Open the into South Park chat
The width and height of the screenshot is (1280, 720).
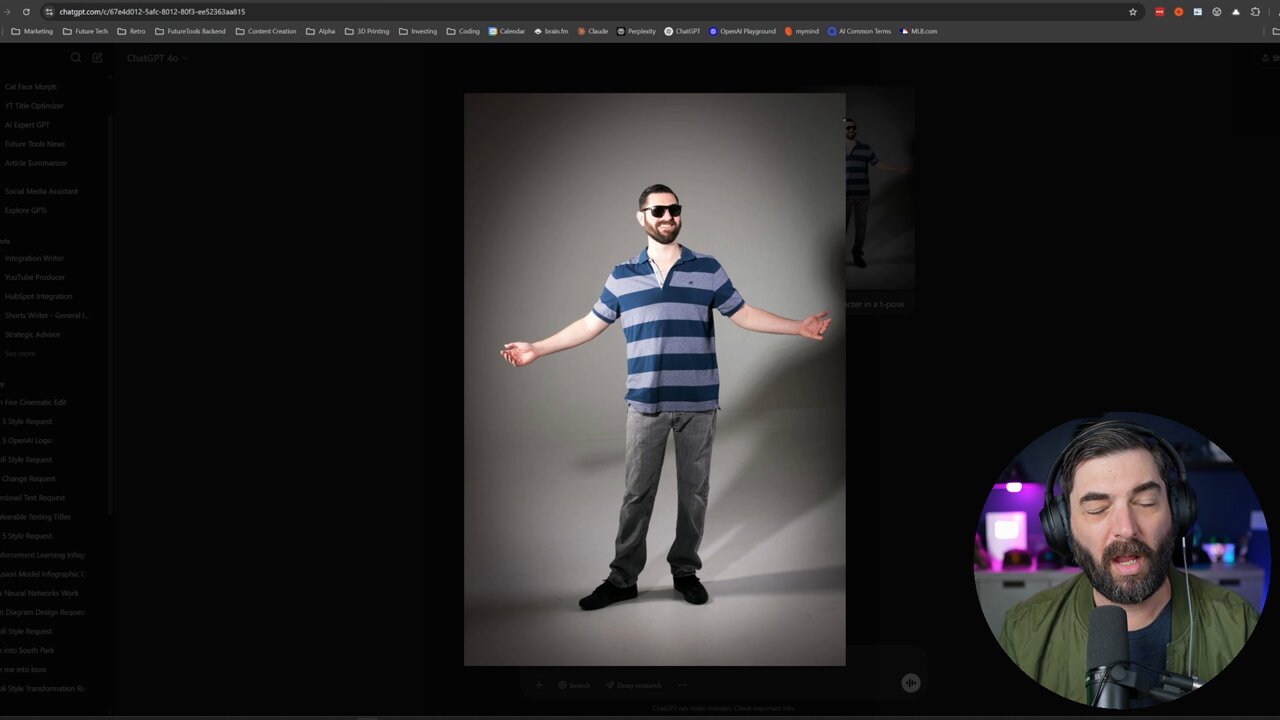pos(27,650)
